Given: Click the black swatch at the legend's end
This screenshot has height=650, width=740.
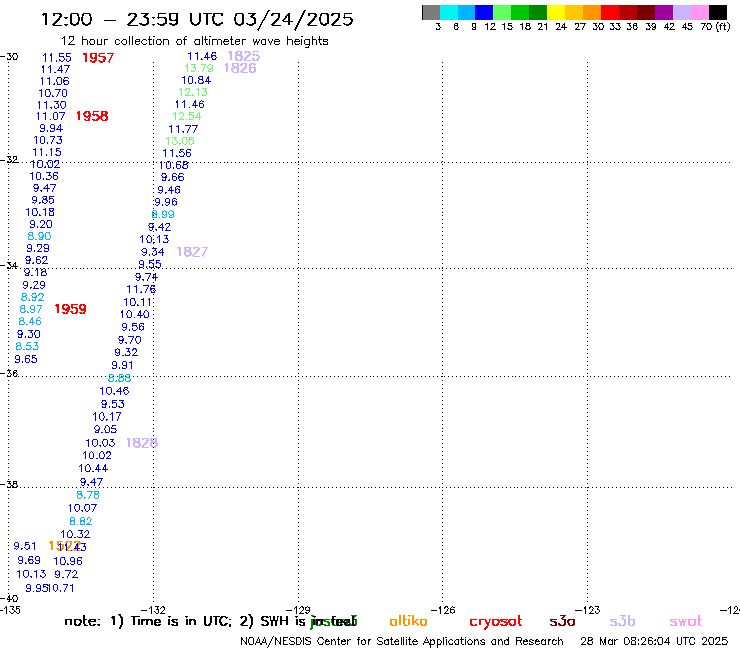Looking at the screenshot, I should coord(718,12).
